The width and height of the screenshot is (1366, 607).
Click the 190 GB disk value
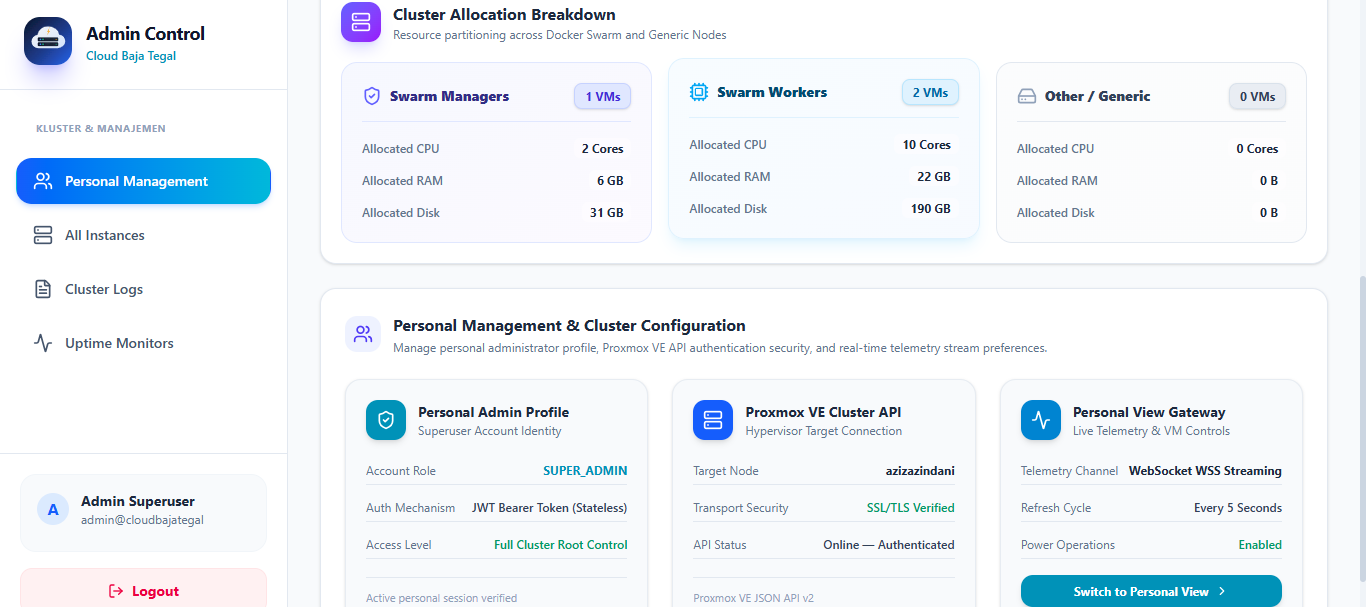pos(930,209)
